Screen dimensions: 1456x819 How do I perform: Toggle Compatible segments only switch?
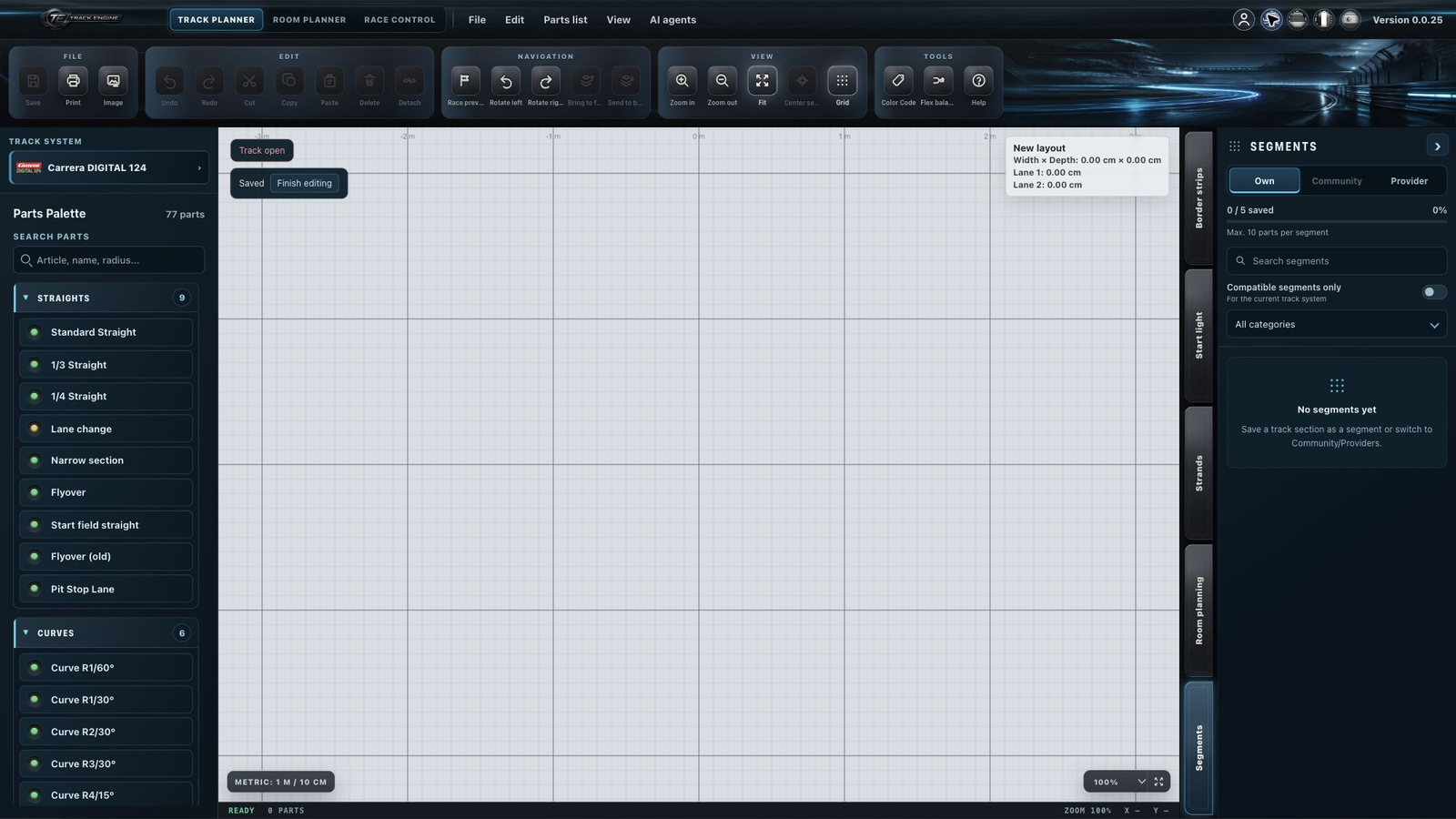click(1434, 292)
